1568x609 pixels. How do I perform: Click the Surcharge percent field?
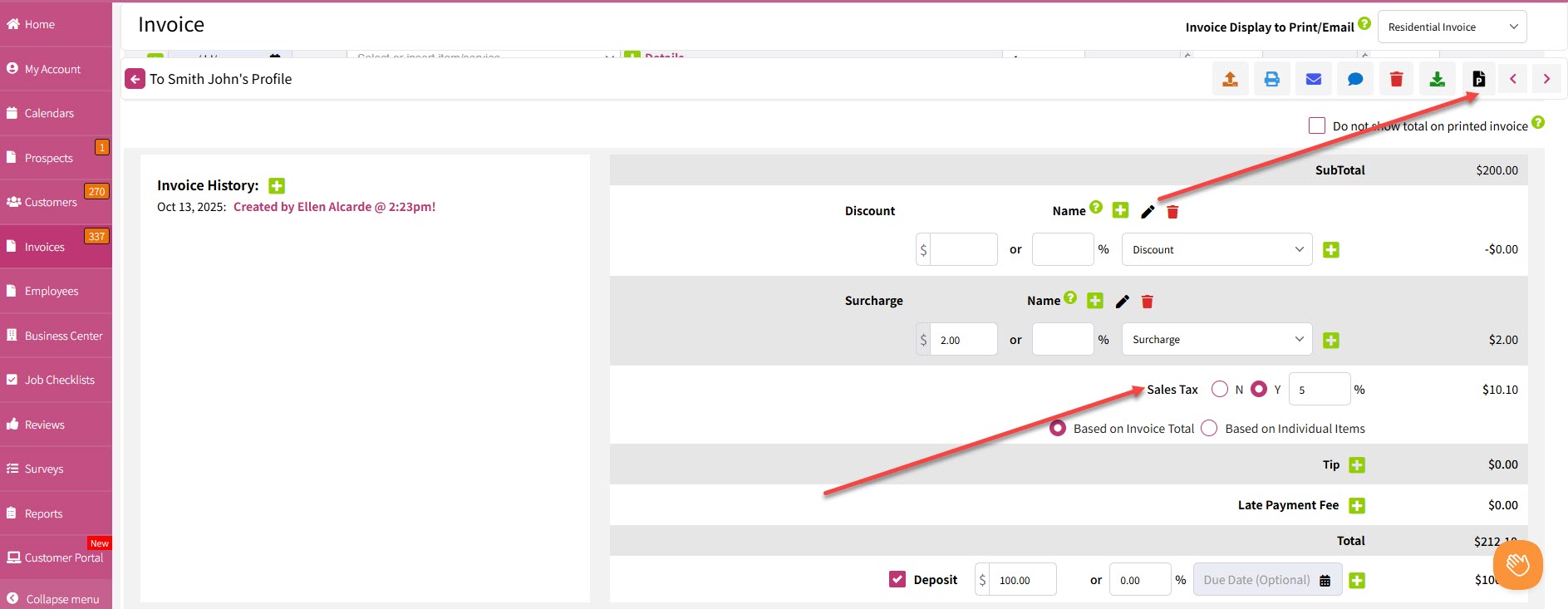(x=1063, y=339)
